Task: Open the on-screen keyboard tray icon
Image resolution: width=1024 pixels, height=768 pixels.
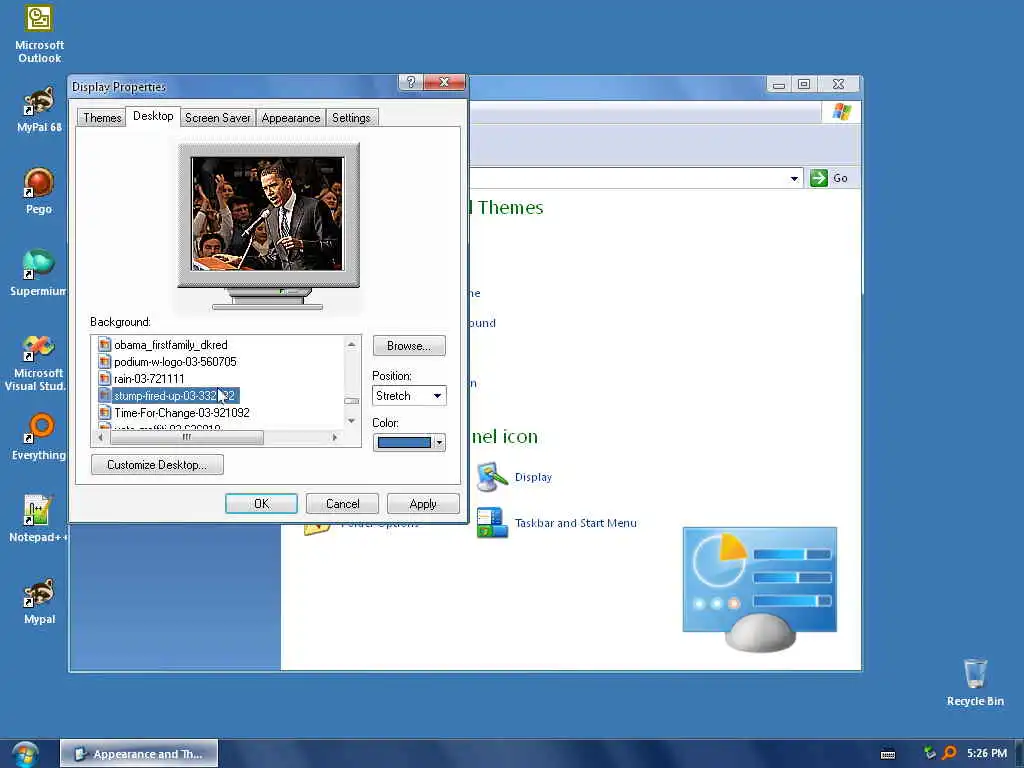Action: point(888,754)
